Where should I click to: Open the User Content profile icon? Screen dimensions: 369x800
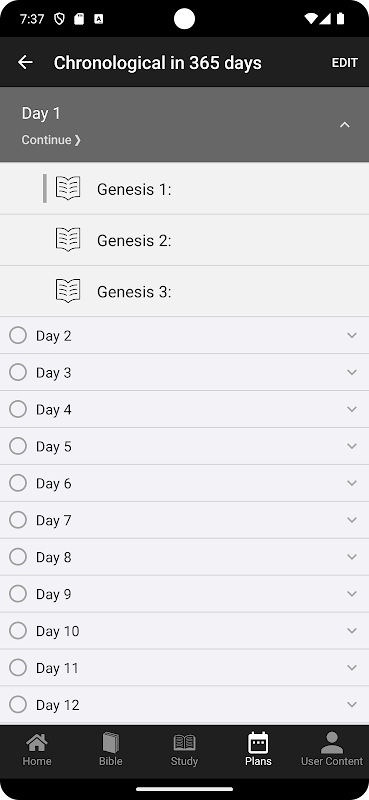click(332, 742)
